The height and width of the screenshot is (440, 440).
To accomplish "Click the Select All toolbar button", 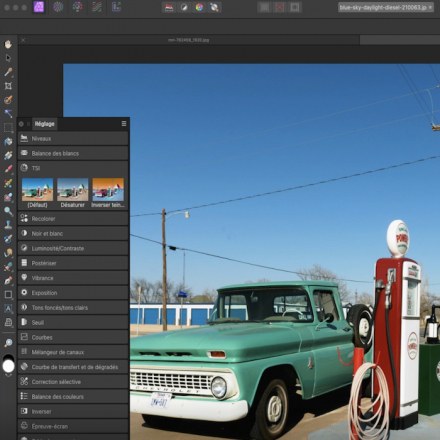I will (x=264, y=7).
